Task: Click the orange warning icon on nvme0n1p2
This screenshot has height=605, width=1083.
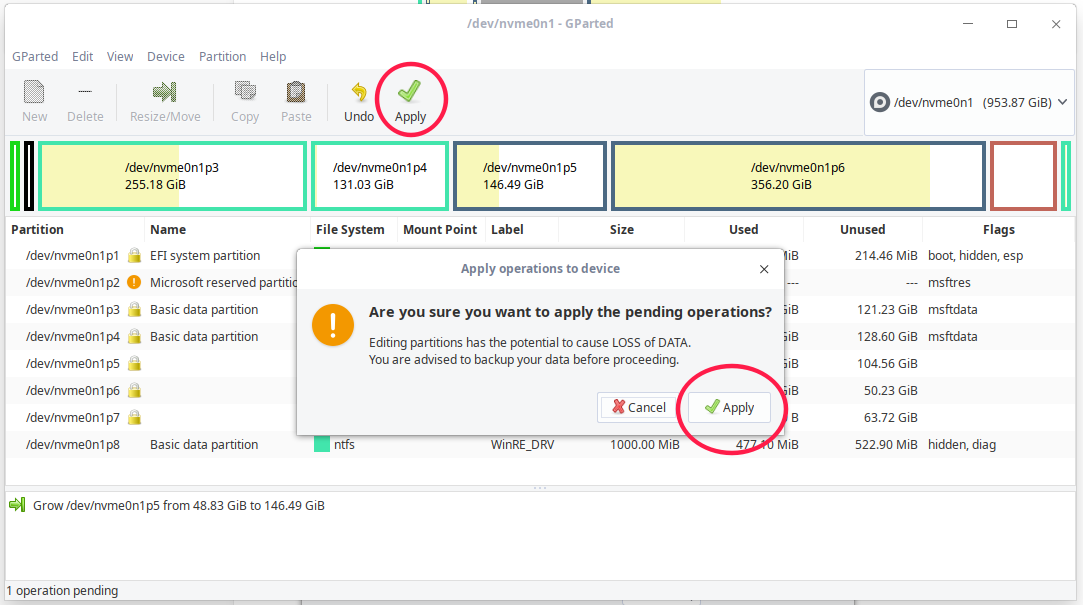Action: (x=135, y=282)
